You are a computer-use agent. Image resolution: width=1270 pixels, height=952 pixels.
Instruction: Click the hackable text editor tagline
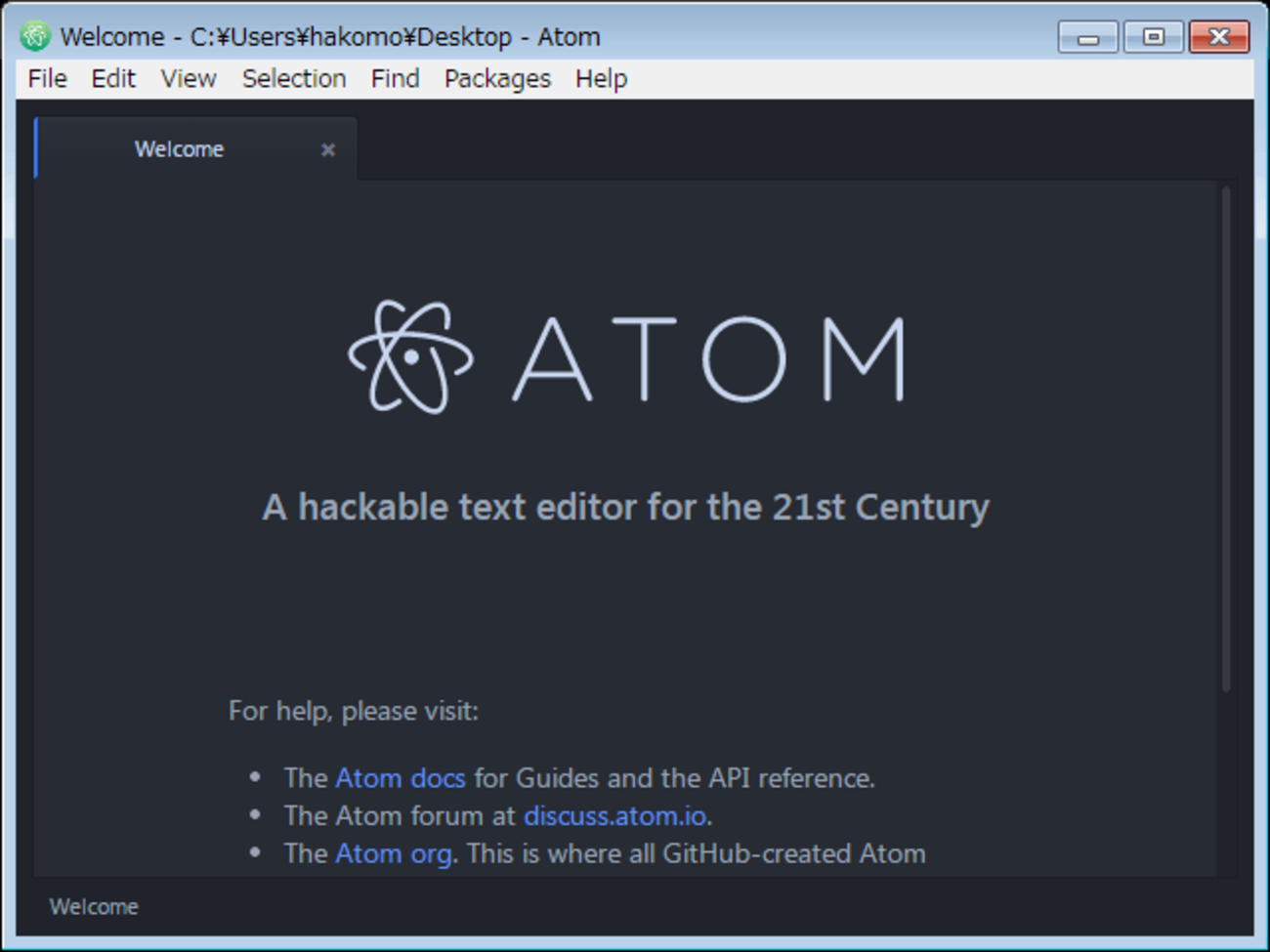[x=626, y=507]
